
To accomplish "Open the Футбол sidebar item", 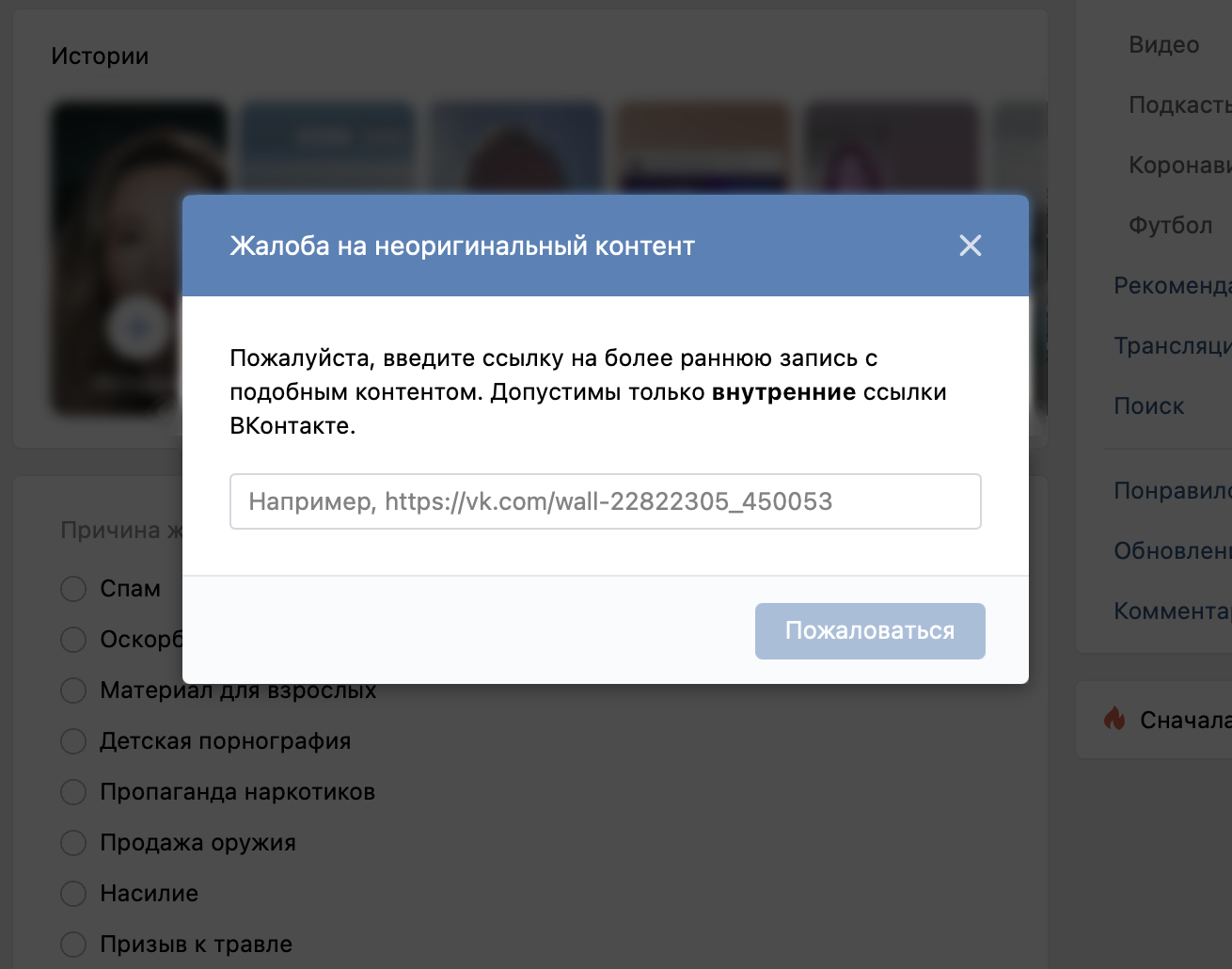I will [1170, 226].
